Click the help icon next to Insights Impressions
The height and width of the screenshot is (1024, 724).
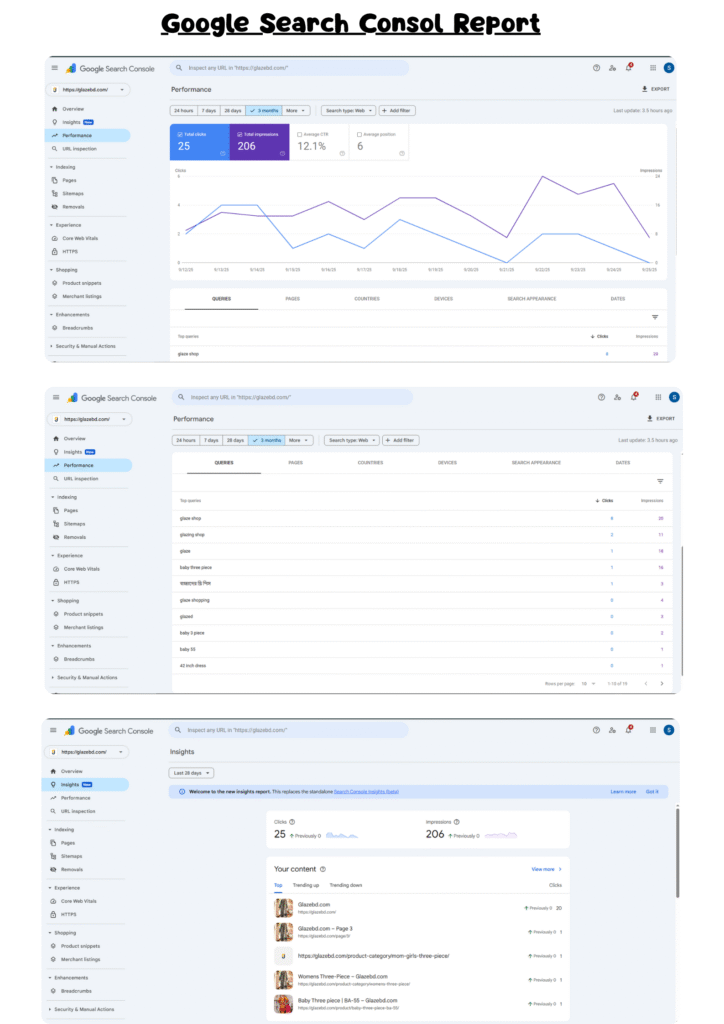[456, 822]
